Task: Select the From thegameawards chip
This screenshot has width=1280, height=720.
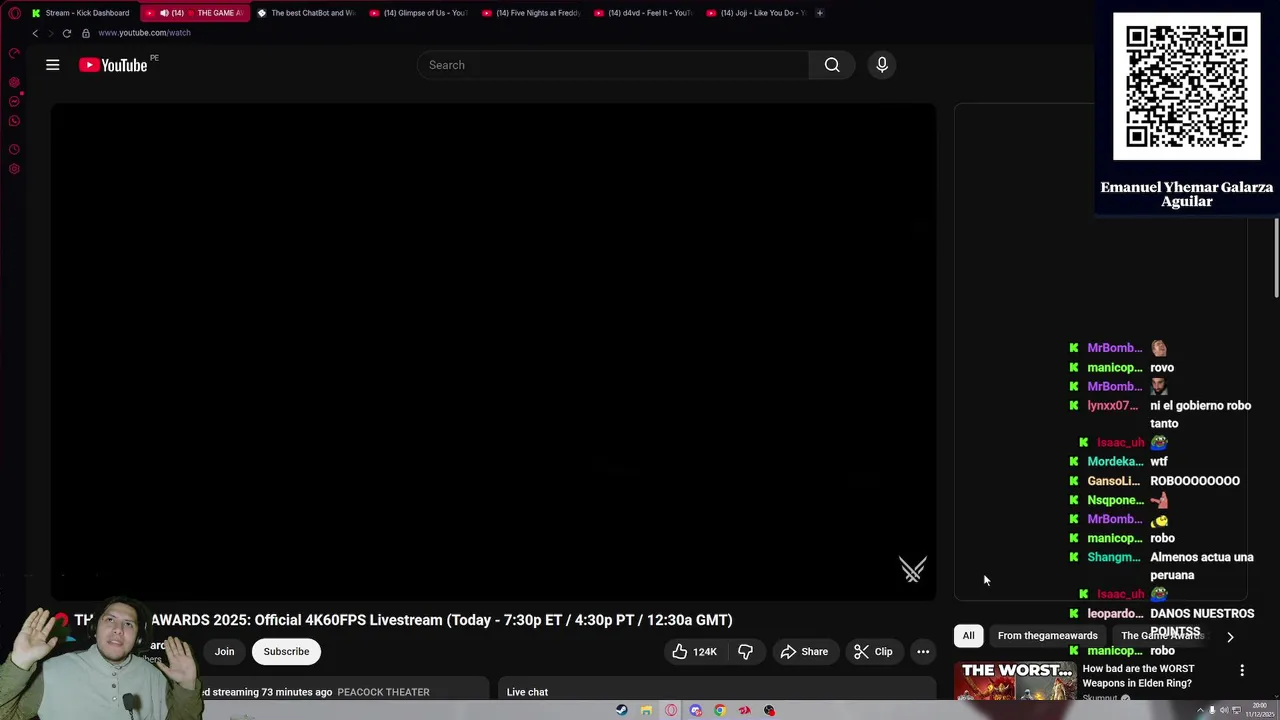Action: (1047, 636)
